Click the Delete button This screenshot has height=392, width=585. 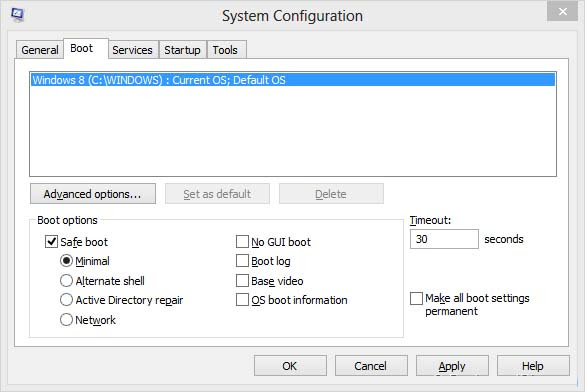(331, 194)
